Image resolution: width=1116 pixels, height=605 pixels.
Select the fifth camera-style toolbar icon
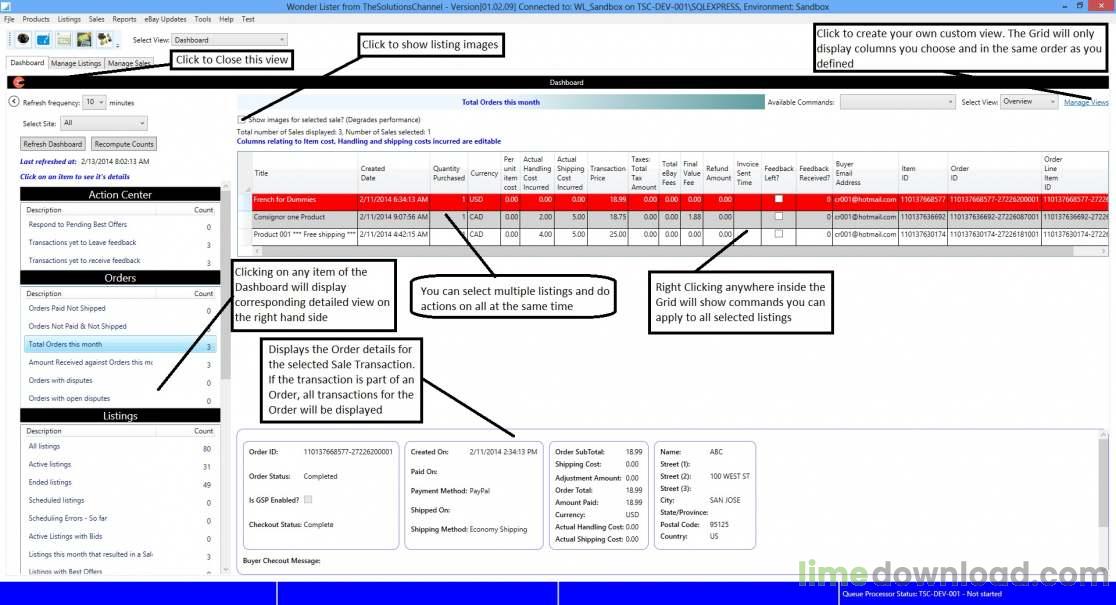click(x=105, y=39)
